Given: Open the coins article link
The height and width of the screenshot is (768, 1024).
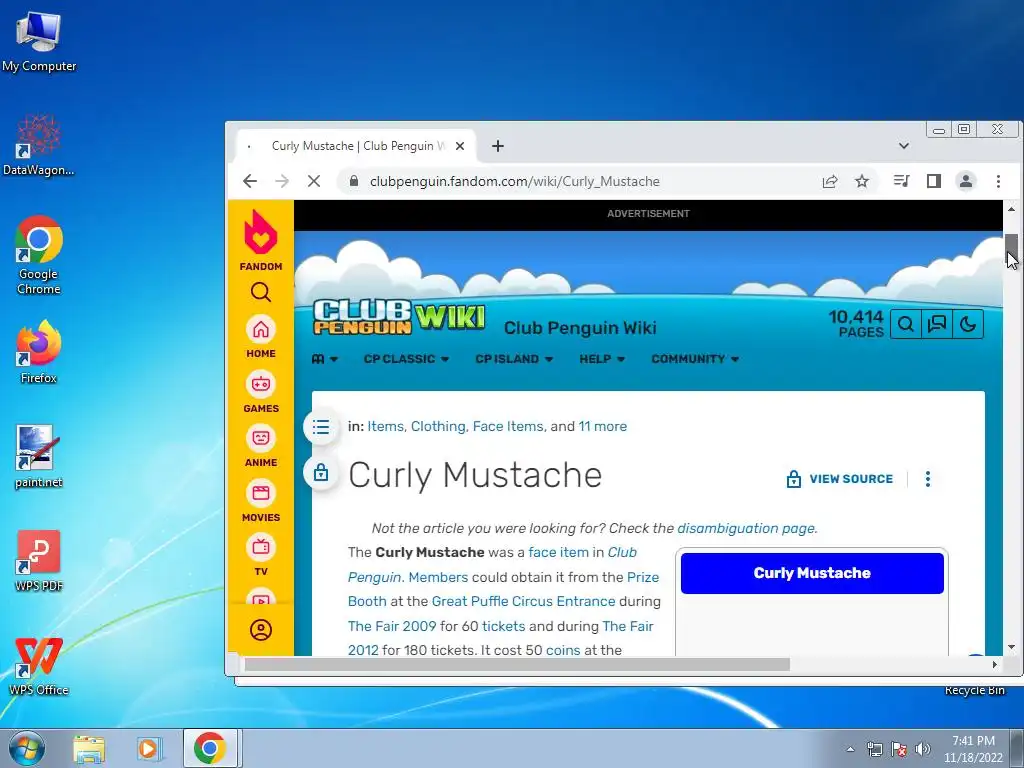Looking at the screenshot, I should [562, 650].
